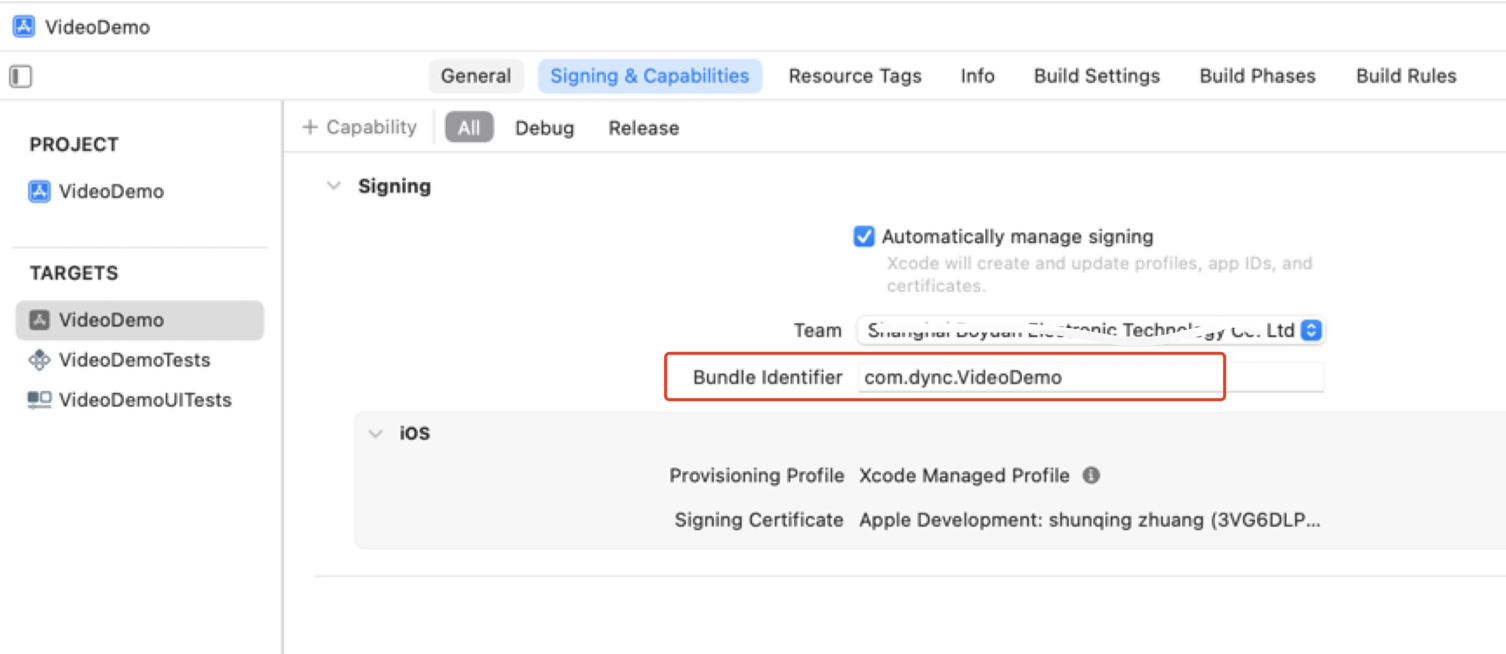
Task: Click the VideoDemoTests target icon
Action: coord(40,360)
